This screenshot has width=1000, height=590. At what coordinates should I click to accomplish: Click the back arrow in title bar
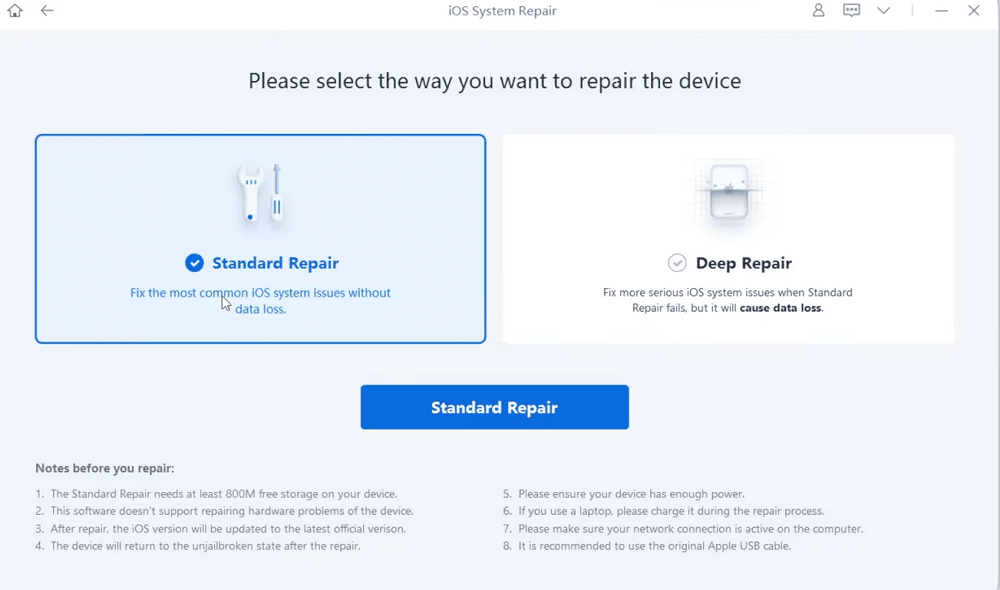pyautogui.click(x=47, y=11)
